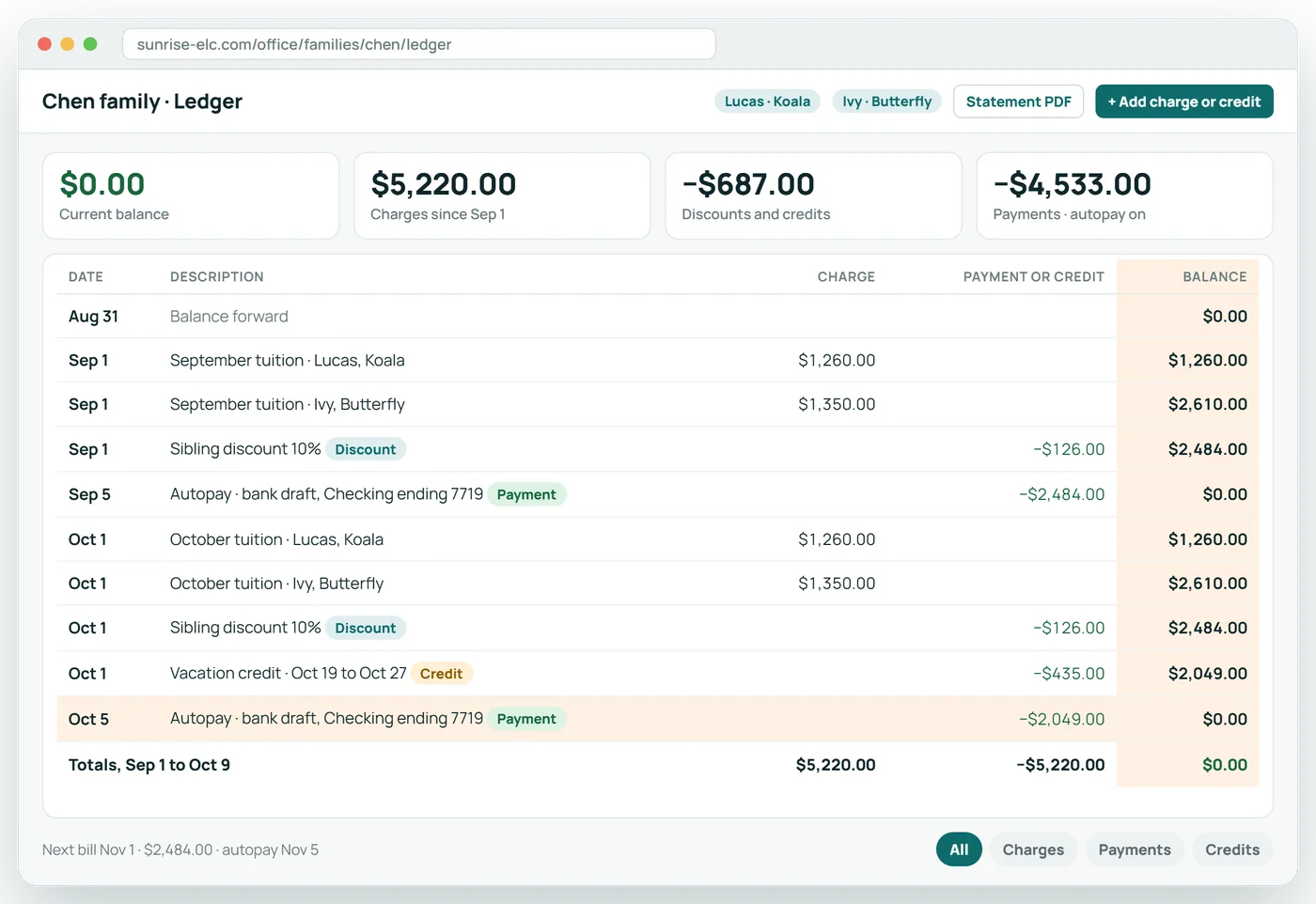The width and height of the screenshot is (1316, 904).
Task: Show only Payments entries
Action: (1135, 849)
